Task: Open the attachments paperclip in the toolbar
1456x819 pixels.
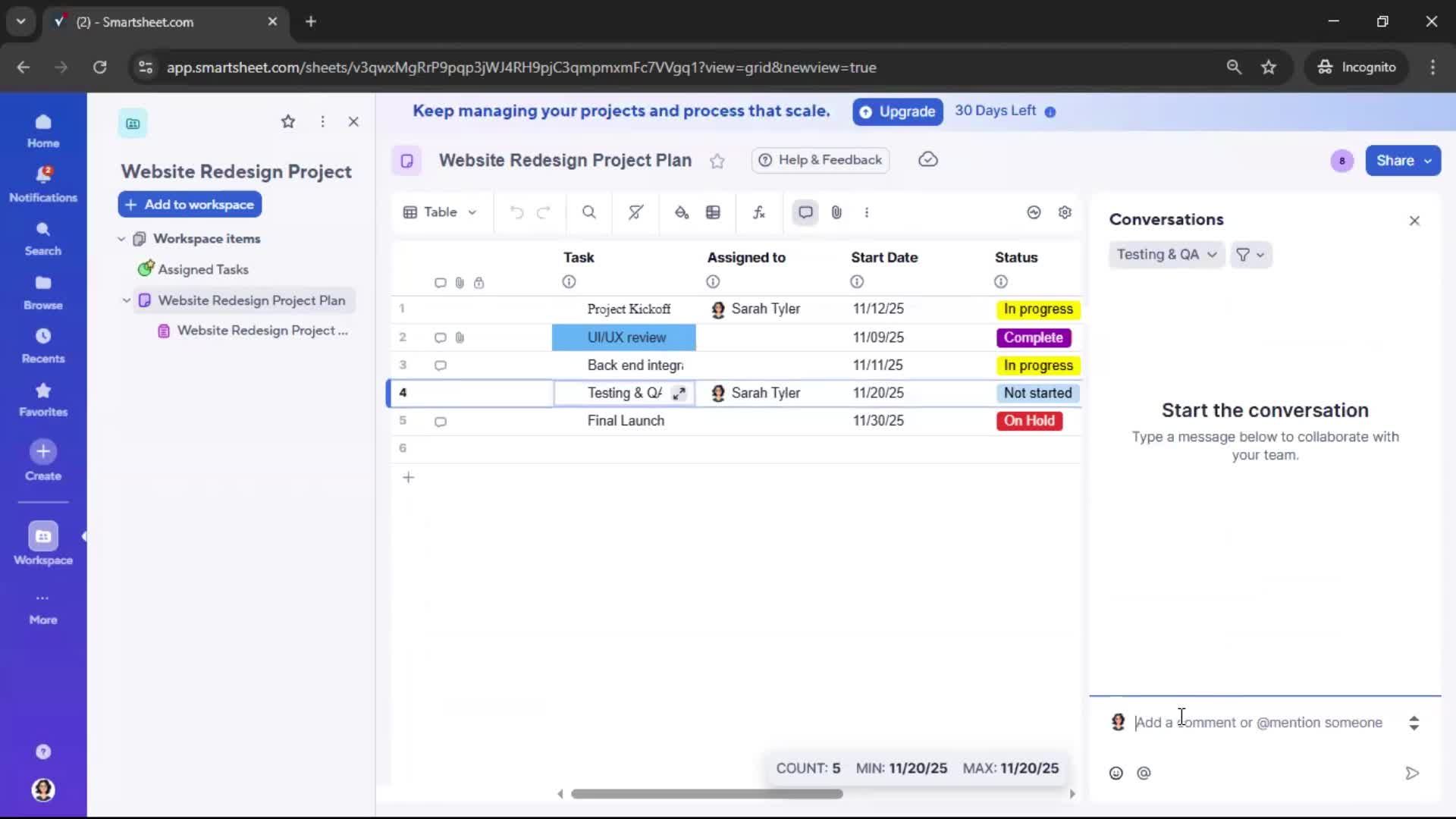Action: coord(836,212)
